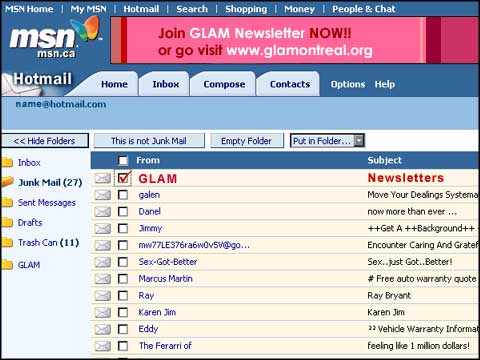The width and height of the screenshot is (480, 360).
Task: Select the checkbox for Karen Jim's email
Action: click(123, 312)
